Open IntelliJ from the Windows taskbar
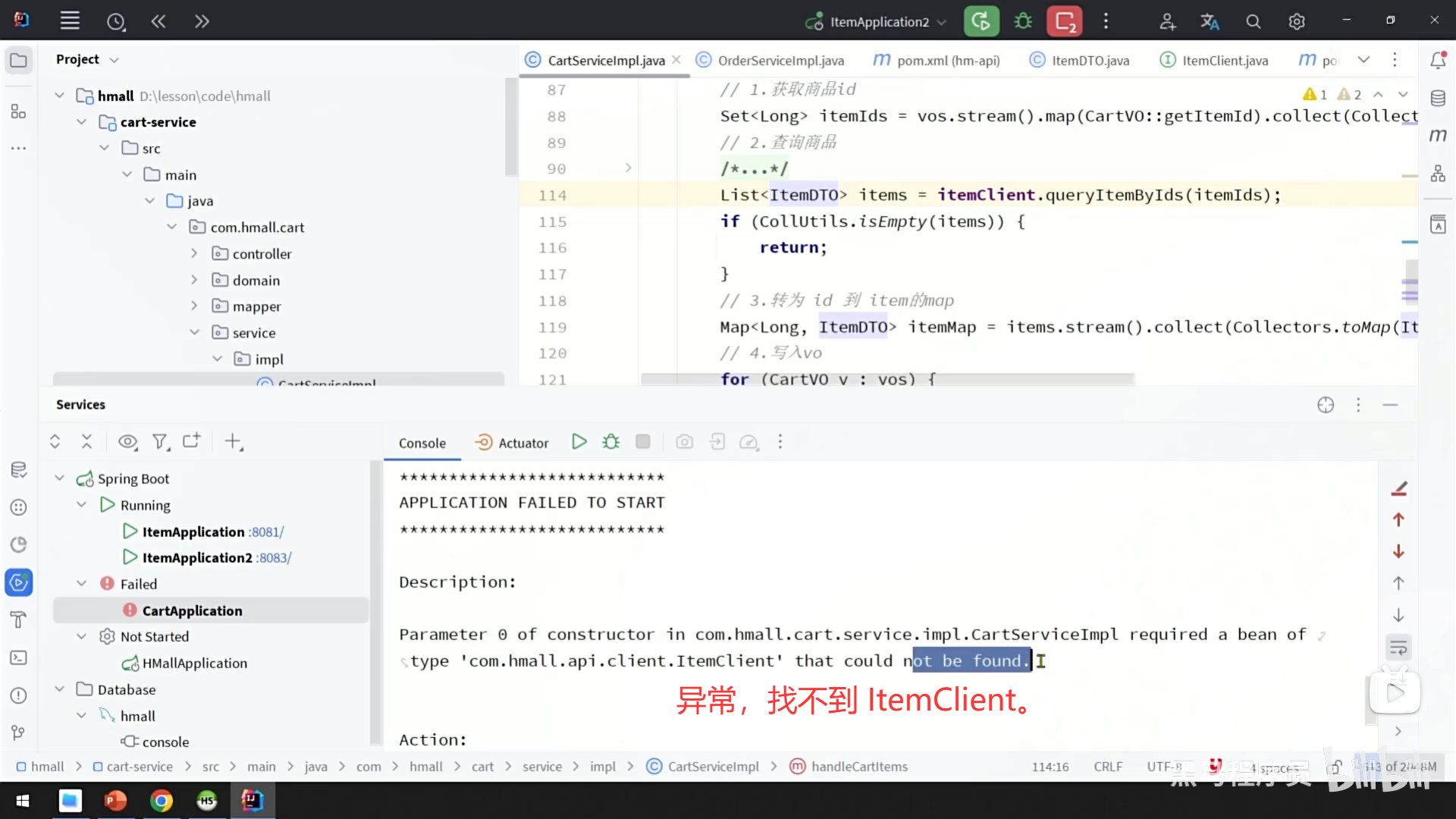Viewport: 1456px width, 819px height. (252, 800)
